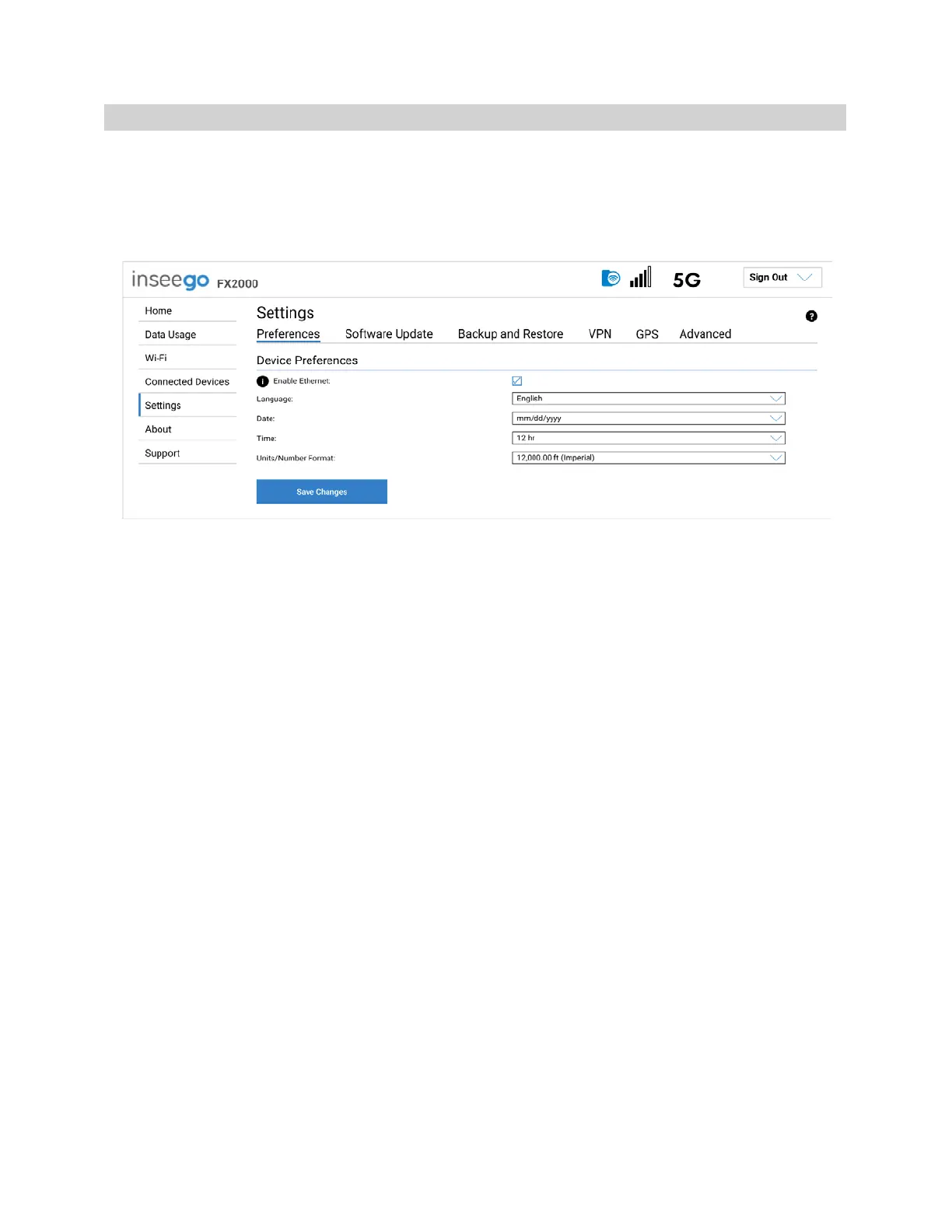Image resolution: width=952 pixels, height=1232 pixels.
Task: Toggle the Enable Ethernet checkbox
Action: click(x=517, y=381)
